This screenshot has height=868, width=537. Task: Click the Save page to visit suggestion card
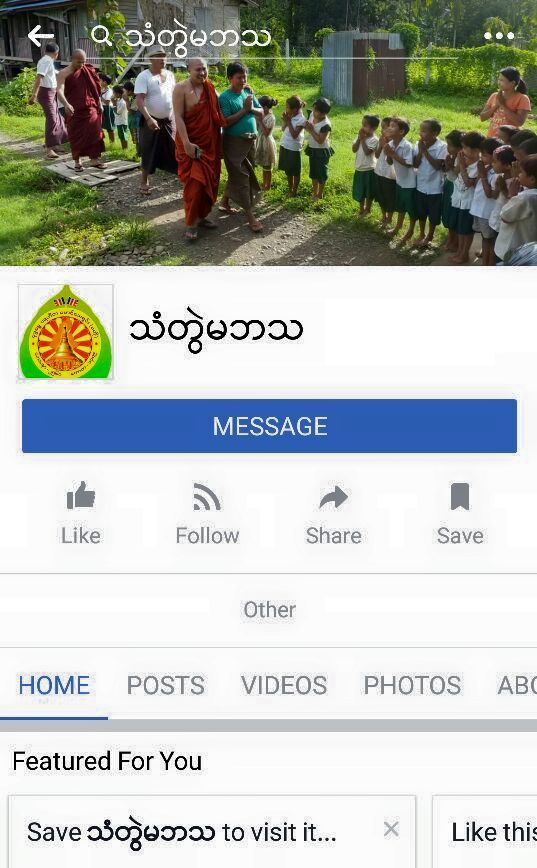click(x=211, y=831)
